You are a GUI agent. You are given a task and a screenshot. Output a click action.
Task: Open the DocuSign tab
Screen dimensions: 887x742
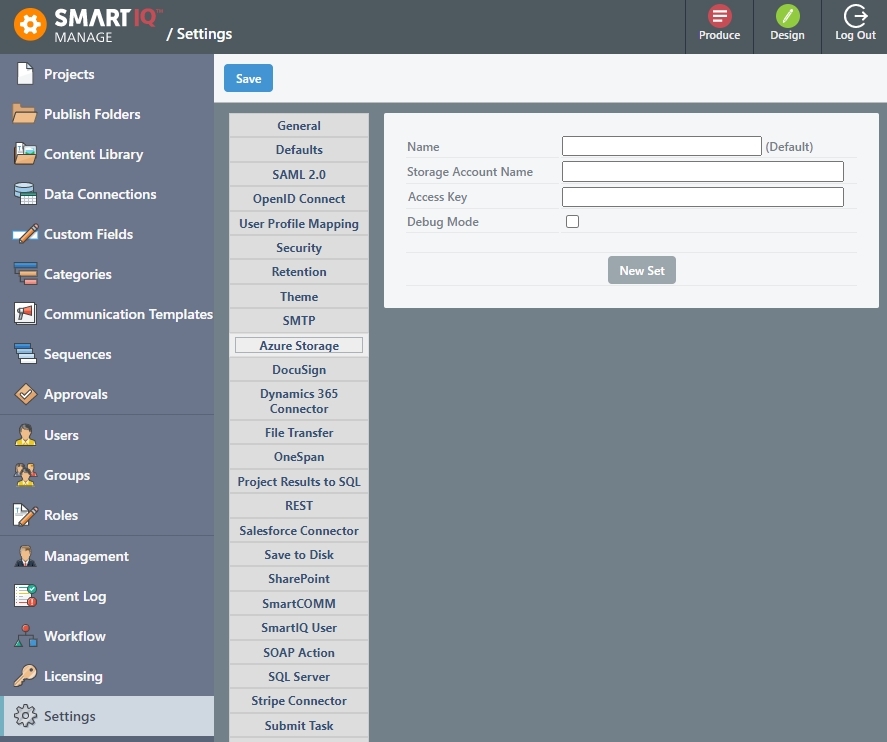[299, 369]
